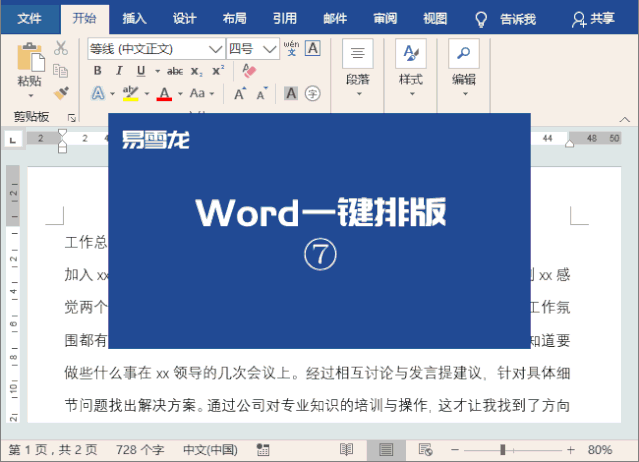Open clipboard pane launcher arrow
Screen dimensions: 639x462
72,118
